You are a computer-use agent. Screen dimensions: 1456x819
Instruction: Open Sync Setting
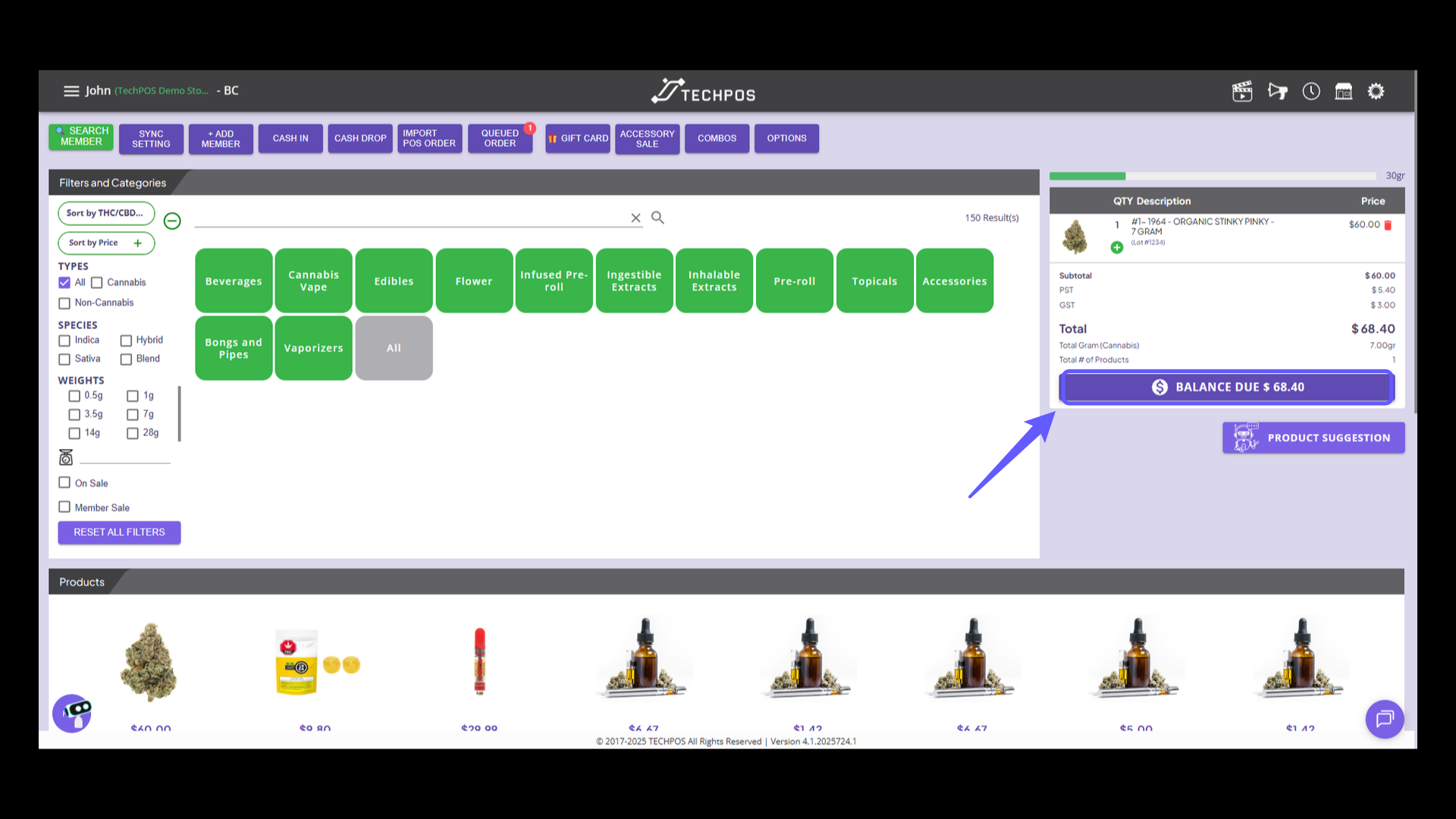point(151,139)
